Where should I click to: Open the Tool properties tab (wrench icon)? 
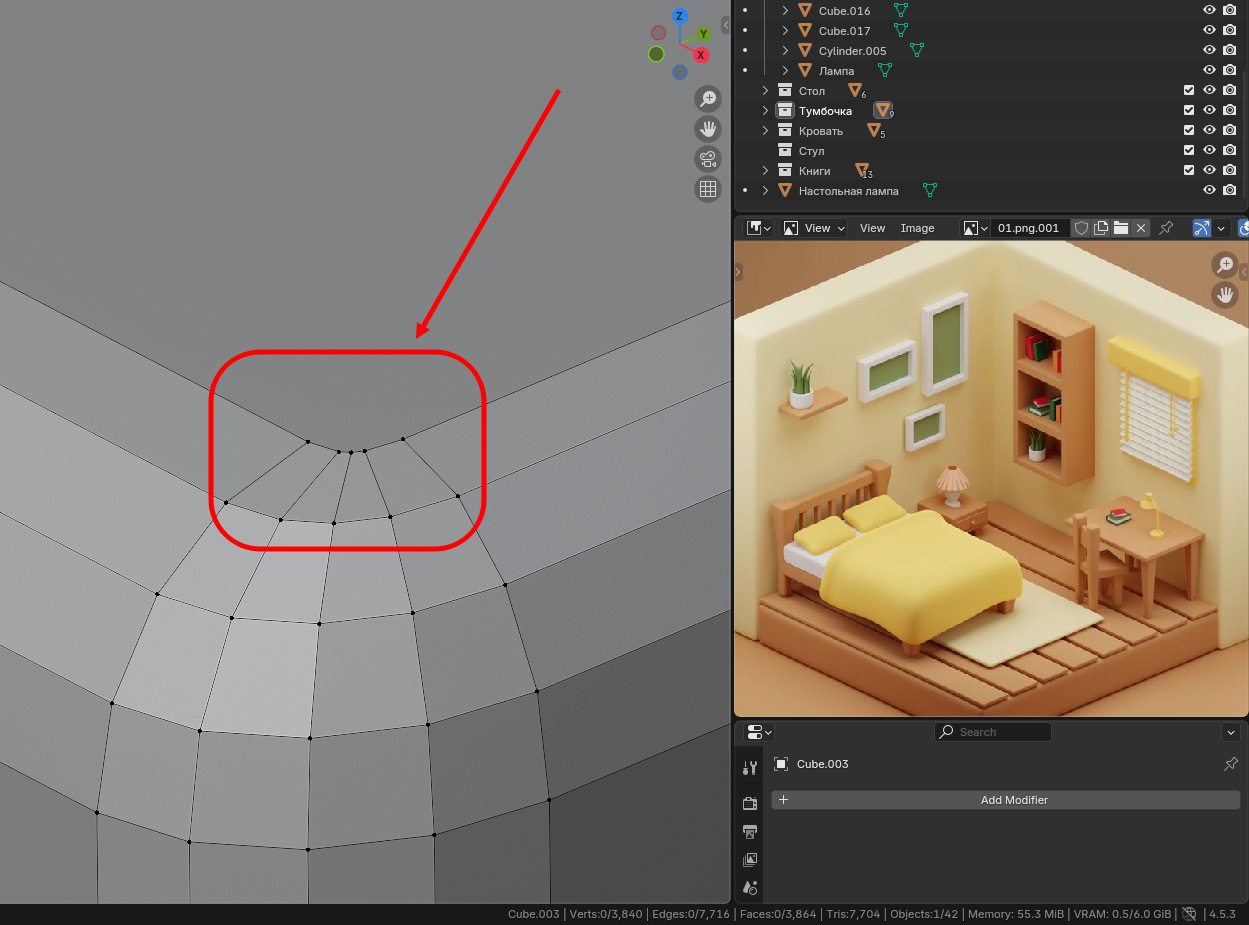tap(750, 768)
